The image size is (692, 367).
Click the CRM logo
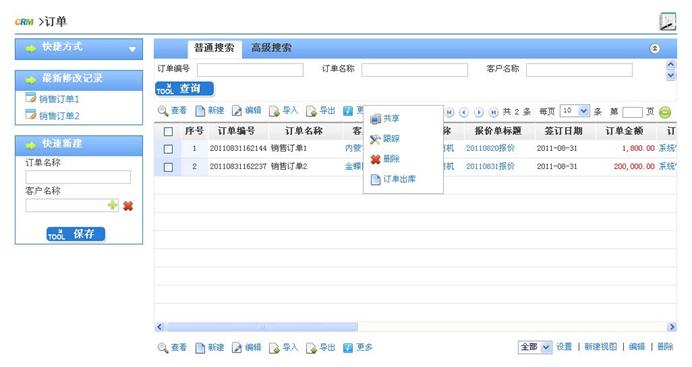(24, 22)
